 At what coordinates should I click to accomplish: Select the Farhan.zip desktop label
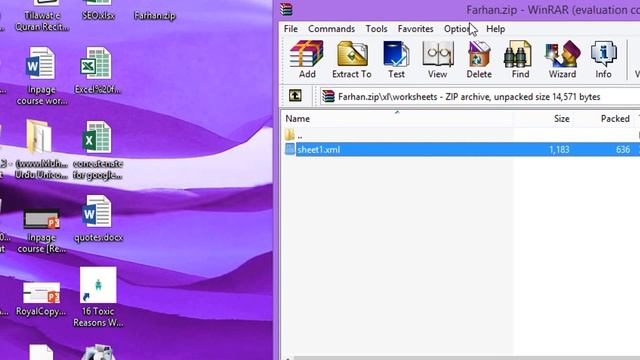tap(155, 16)
